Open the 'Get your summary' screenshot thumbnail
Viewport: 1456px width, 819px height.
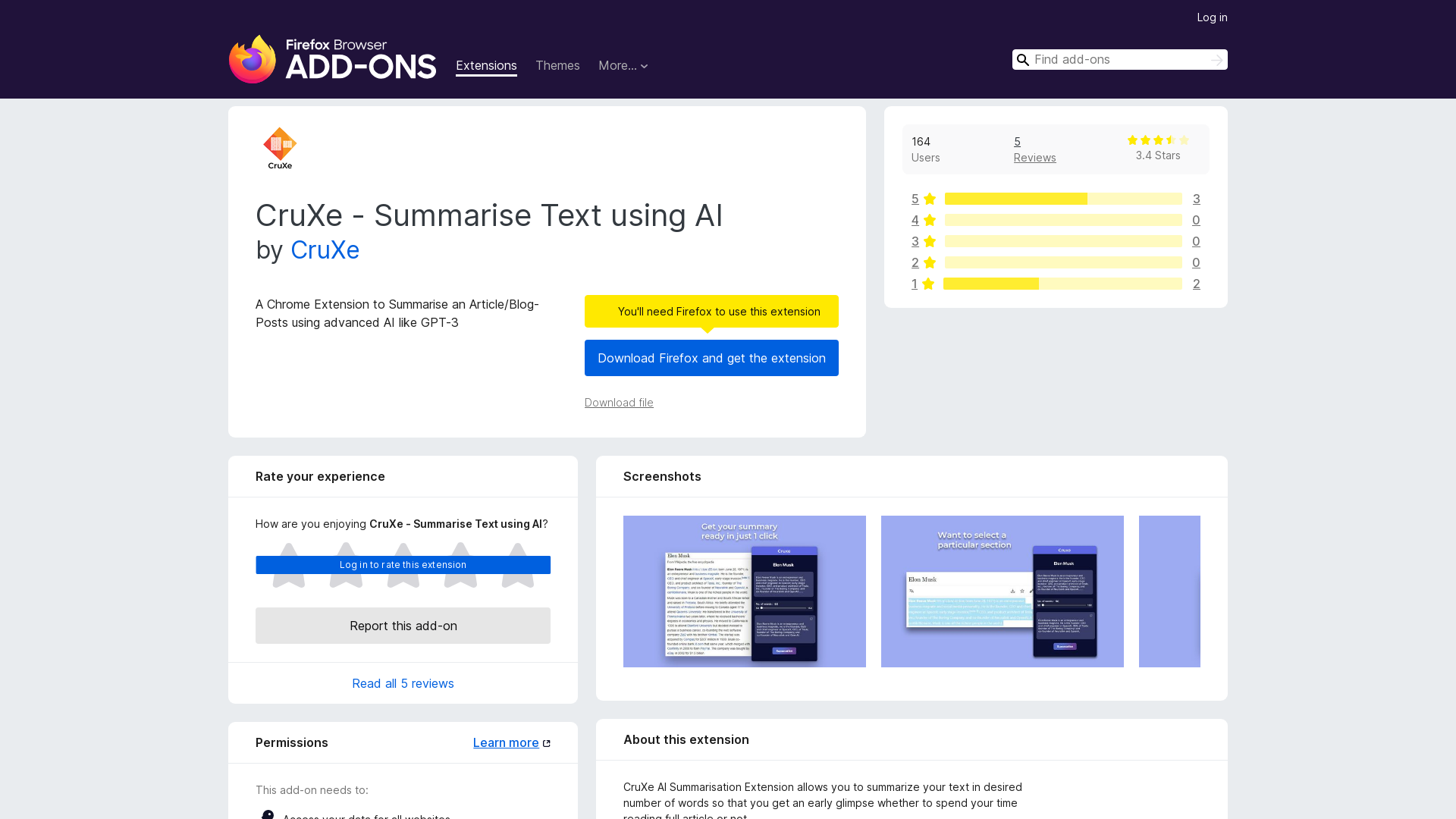[x=745, y=591]
